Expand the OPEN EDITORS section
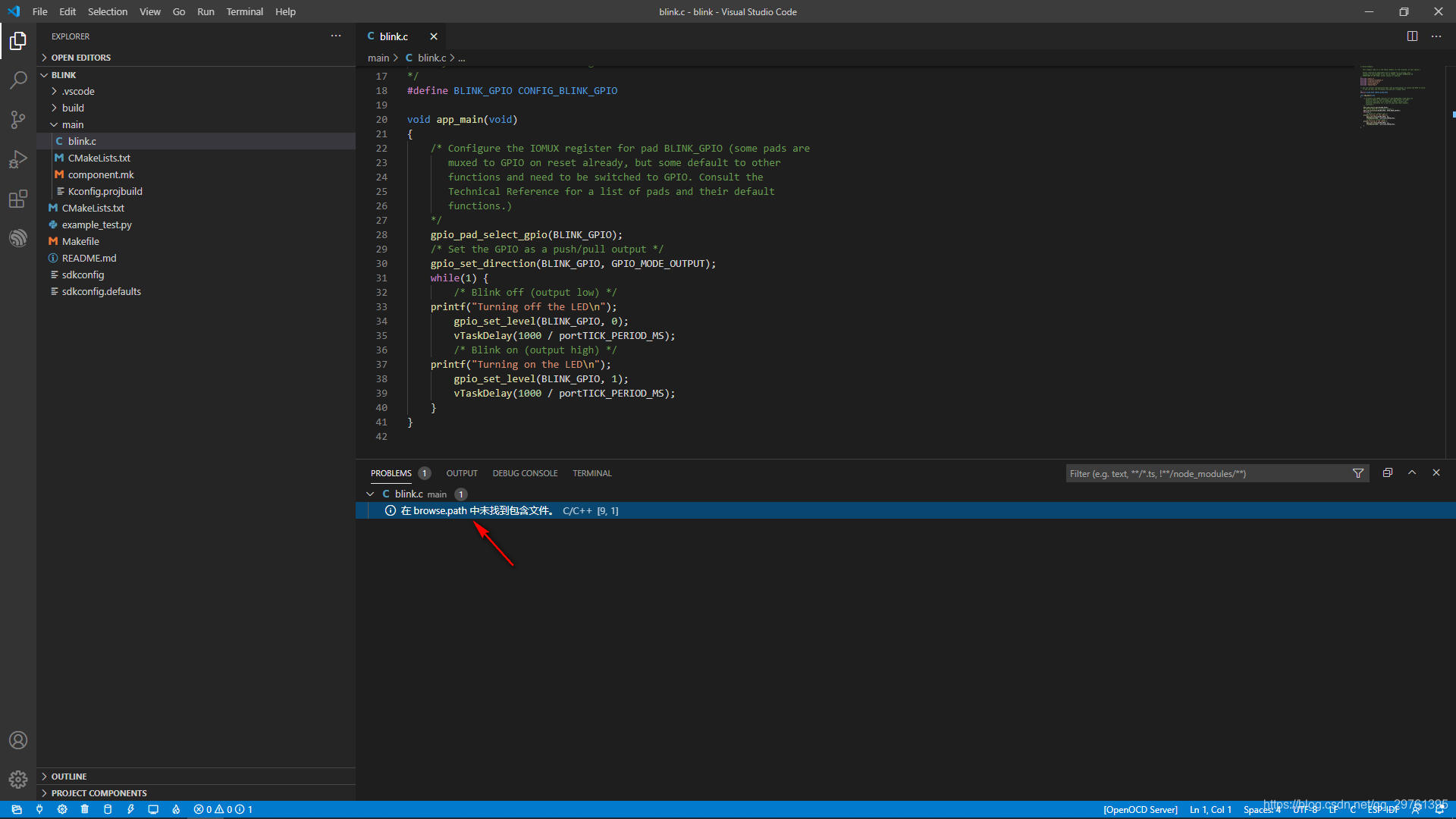 tap(196, 58)
